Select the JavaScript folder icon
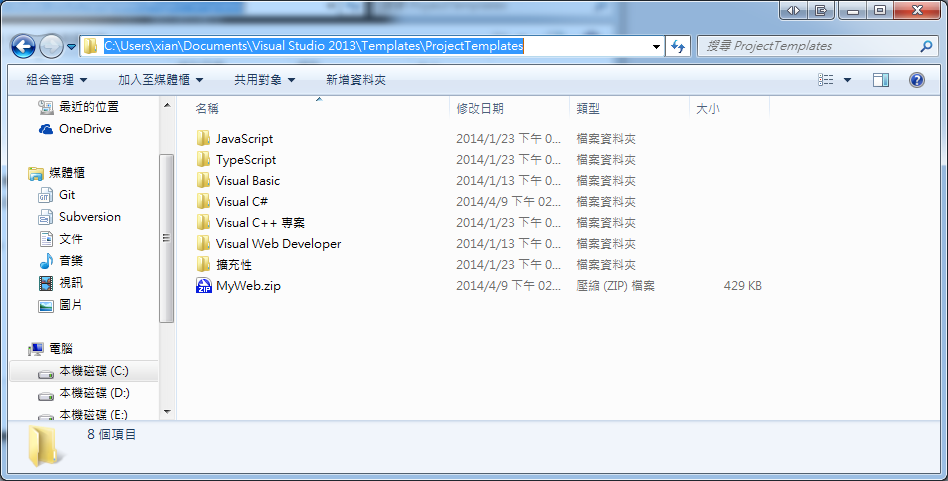The width and height of the screenshot is (948, 481). (203, 138)
